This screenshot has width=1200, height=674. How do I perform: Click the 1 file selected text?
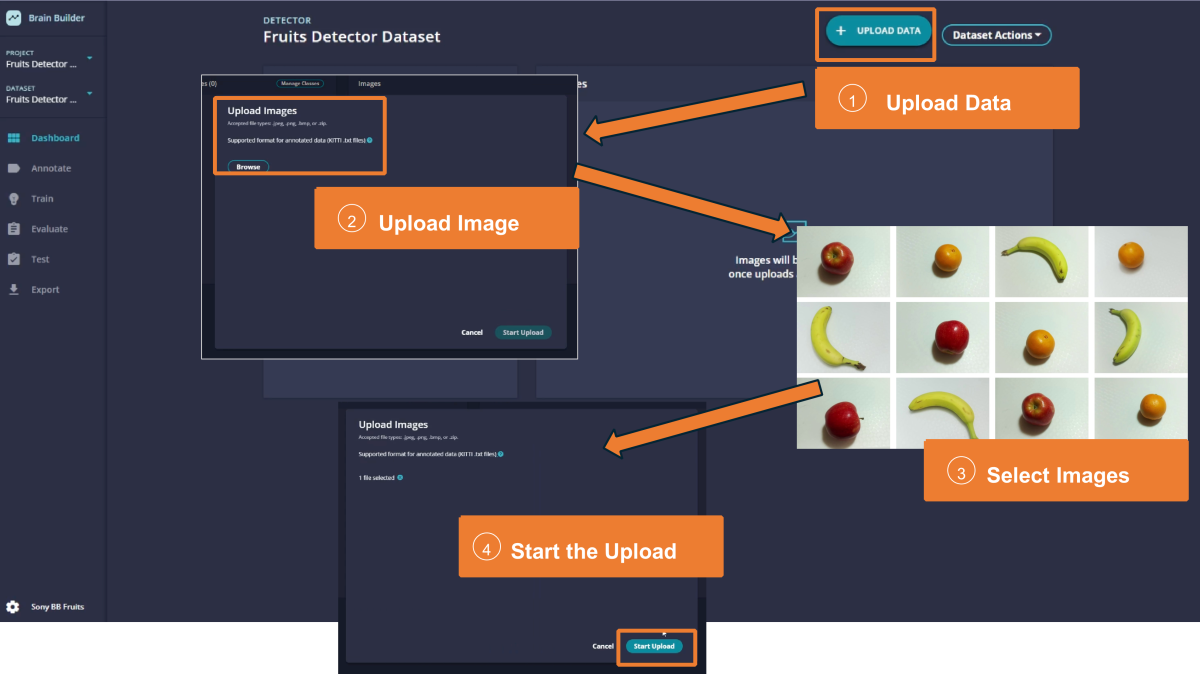[x=376, y=478]
